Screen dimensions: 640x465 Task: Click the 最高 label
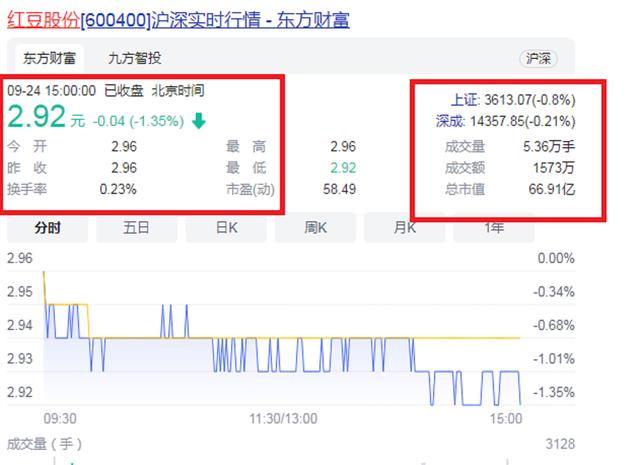click(x=246, y=146)
